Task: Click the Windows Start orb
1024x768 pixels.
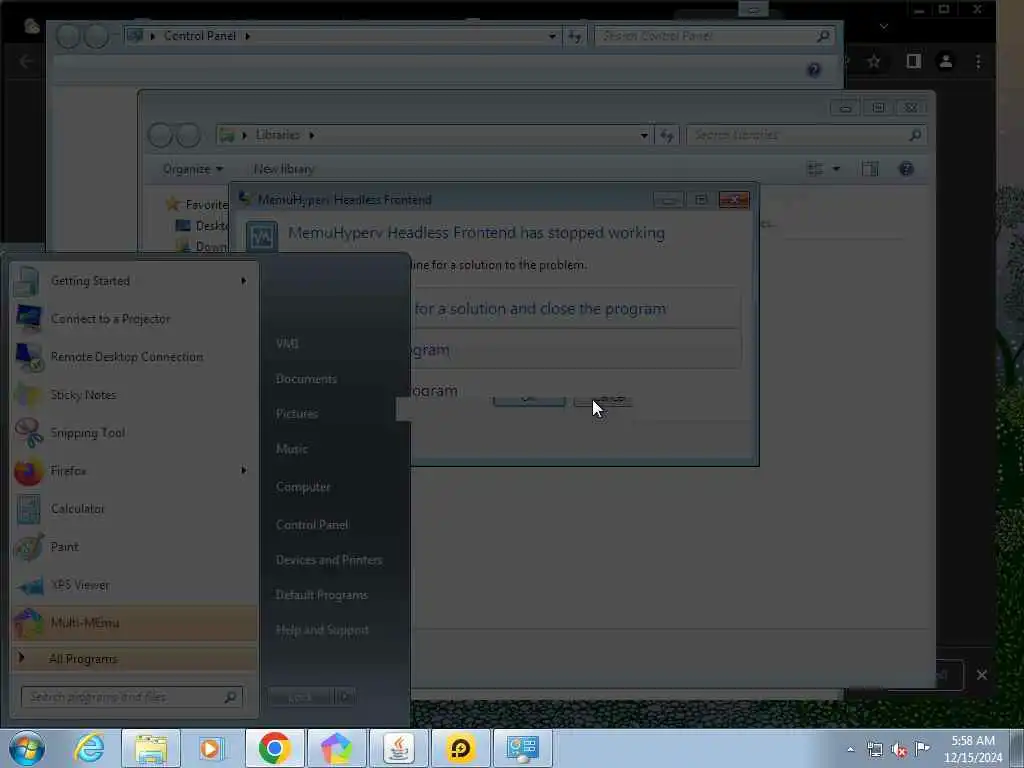Action: click(x=27, y=748)
